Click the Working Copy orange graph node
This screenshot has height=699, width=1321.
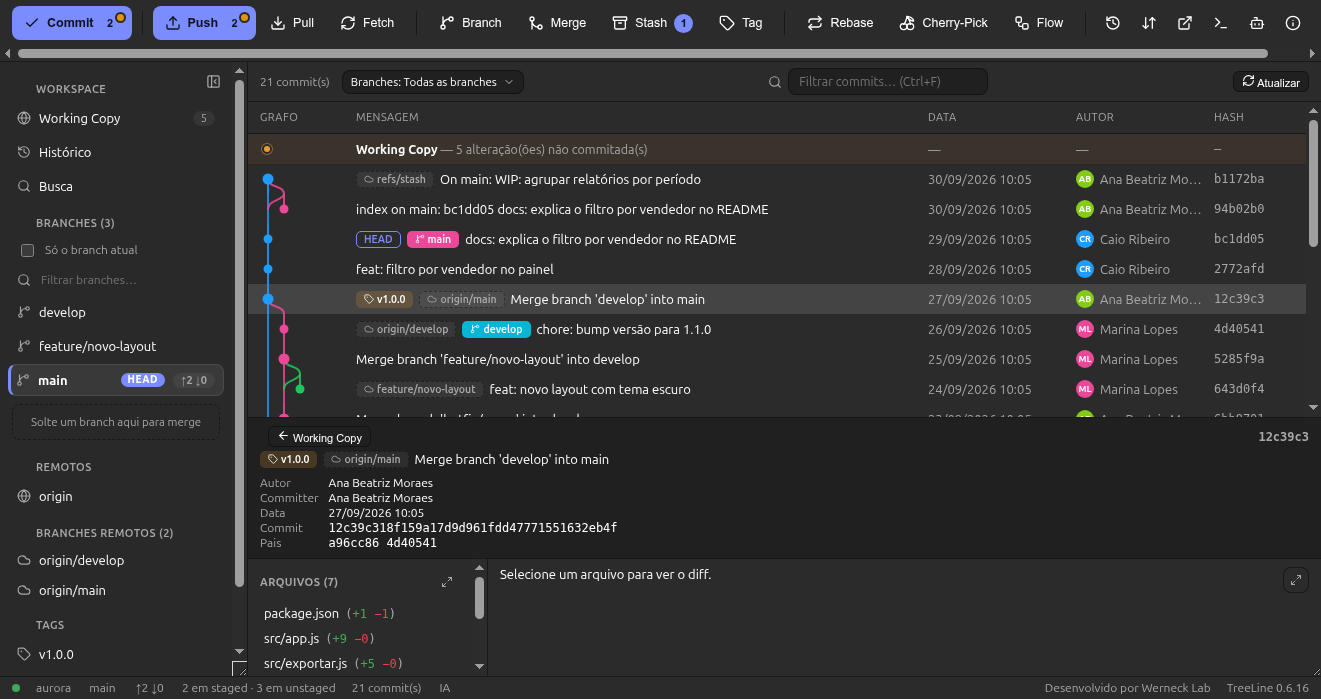pyautogui.click(x=267, y=149)
